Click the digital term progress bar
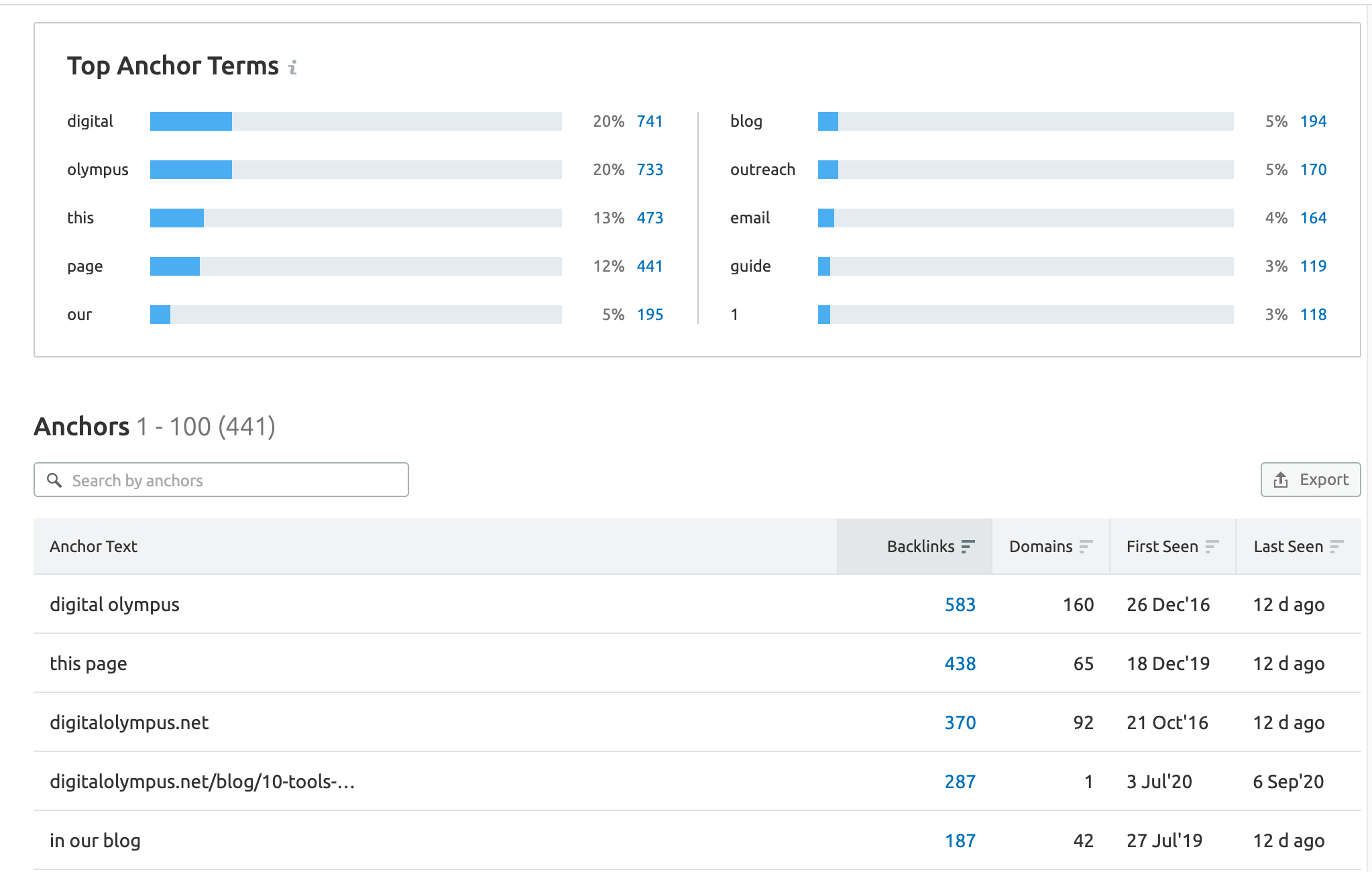 [356, 121]
